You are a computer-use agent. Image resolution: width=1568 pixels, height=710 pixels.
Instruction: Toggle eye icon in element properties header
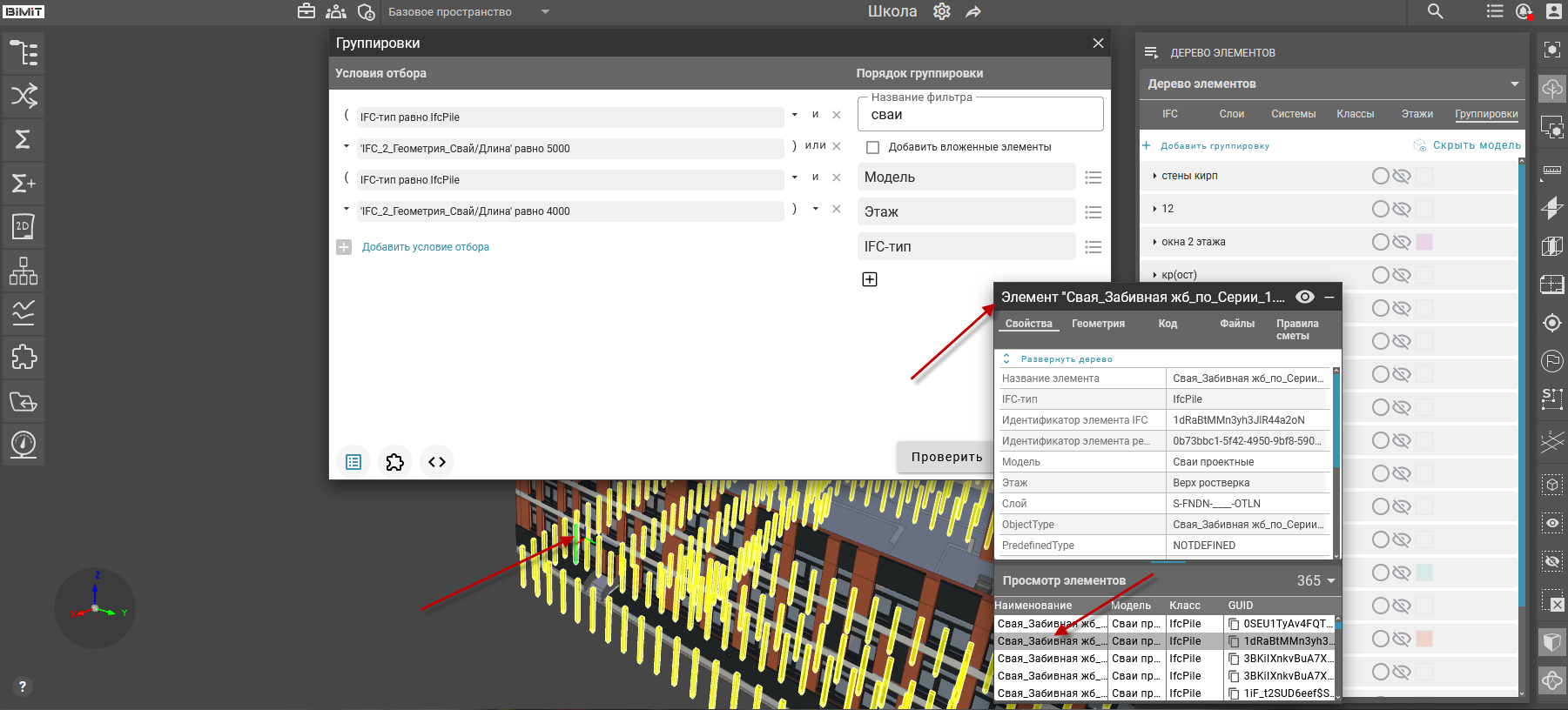1304,297
